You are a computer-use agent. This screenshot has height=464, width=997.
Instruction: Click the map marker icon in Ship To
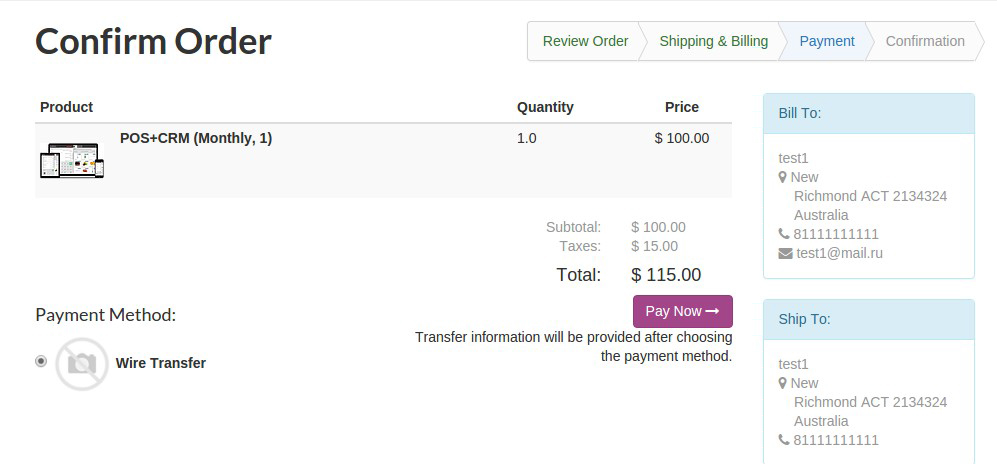click(x=783, y=384)
